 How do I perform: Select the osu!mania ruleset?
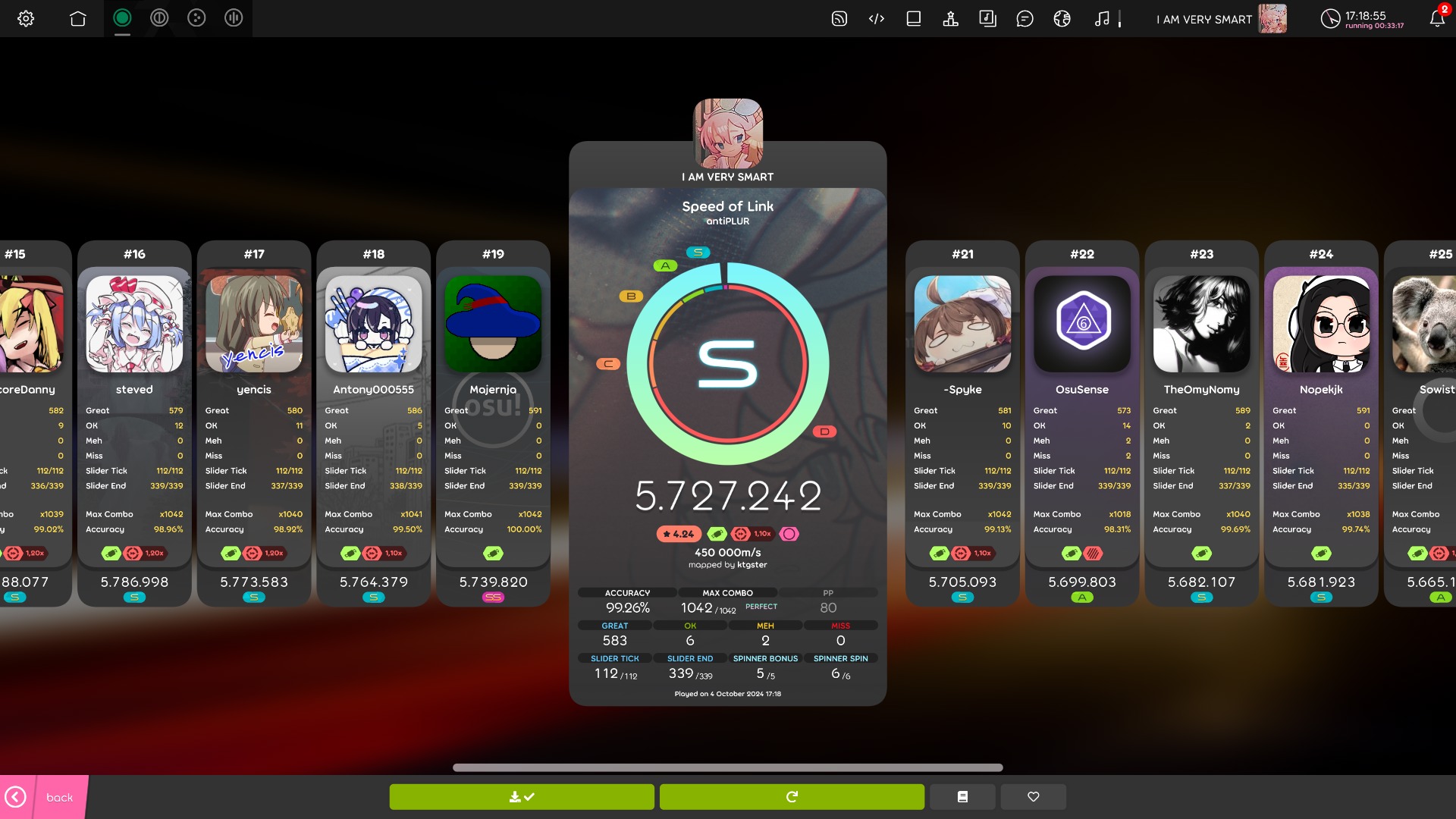click(x=234, y=17)
